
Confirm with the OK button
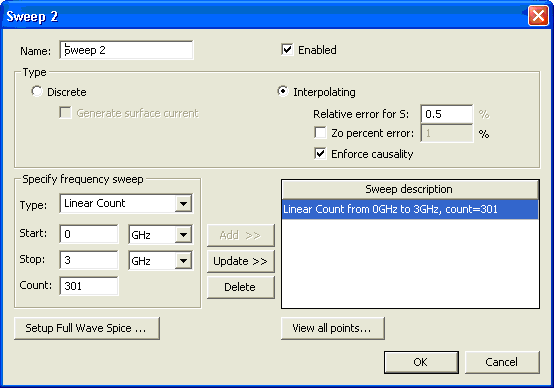421,362
